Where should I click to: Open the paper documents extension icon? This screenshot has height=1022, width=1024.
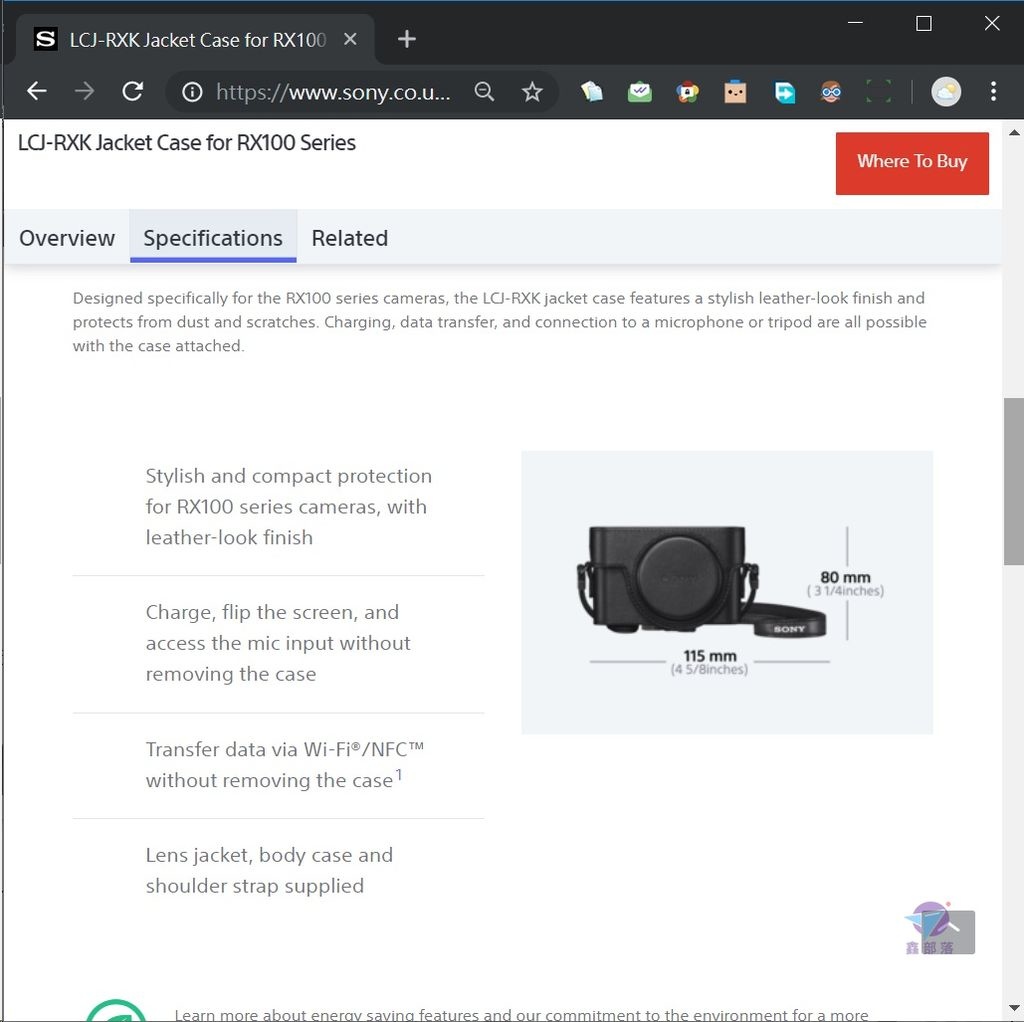(592, 92)
